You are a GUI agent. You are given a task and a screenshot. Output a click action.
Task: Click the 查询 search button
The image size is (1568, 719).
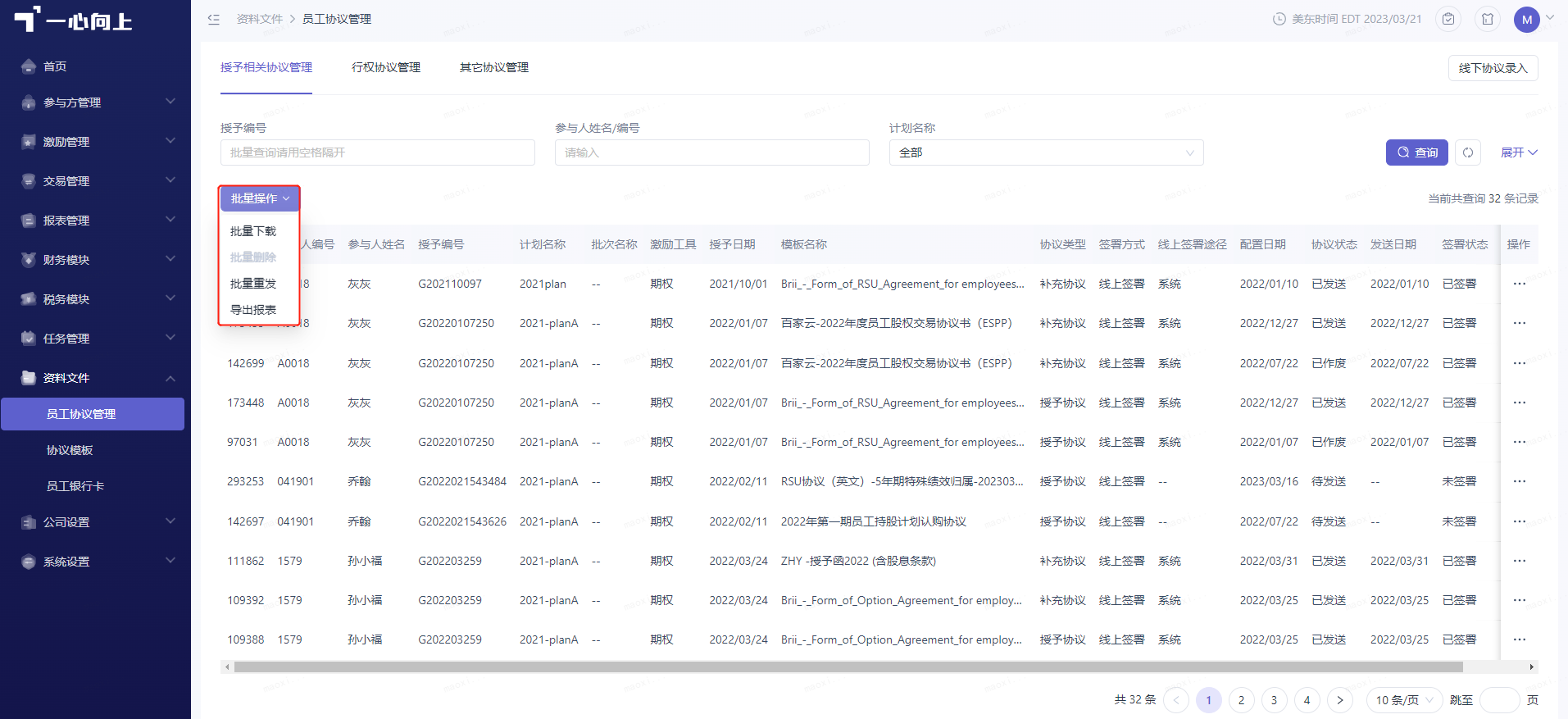tap(1417, 152)
